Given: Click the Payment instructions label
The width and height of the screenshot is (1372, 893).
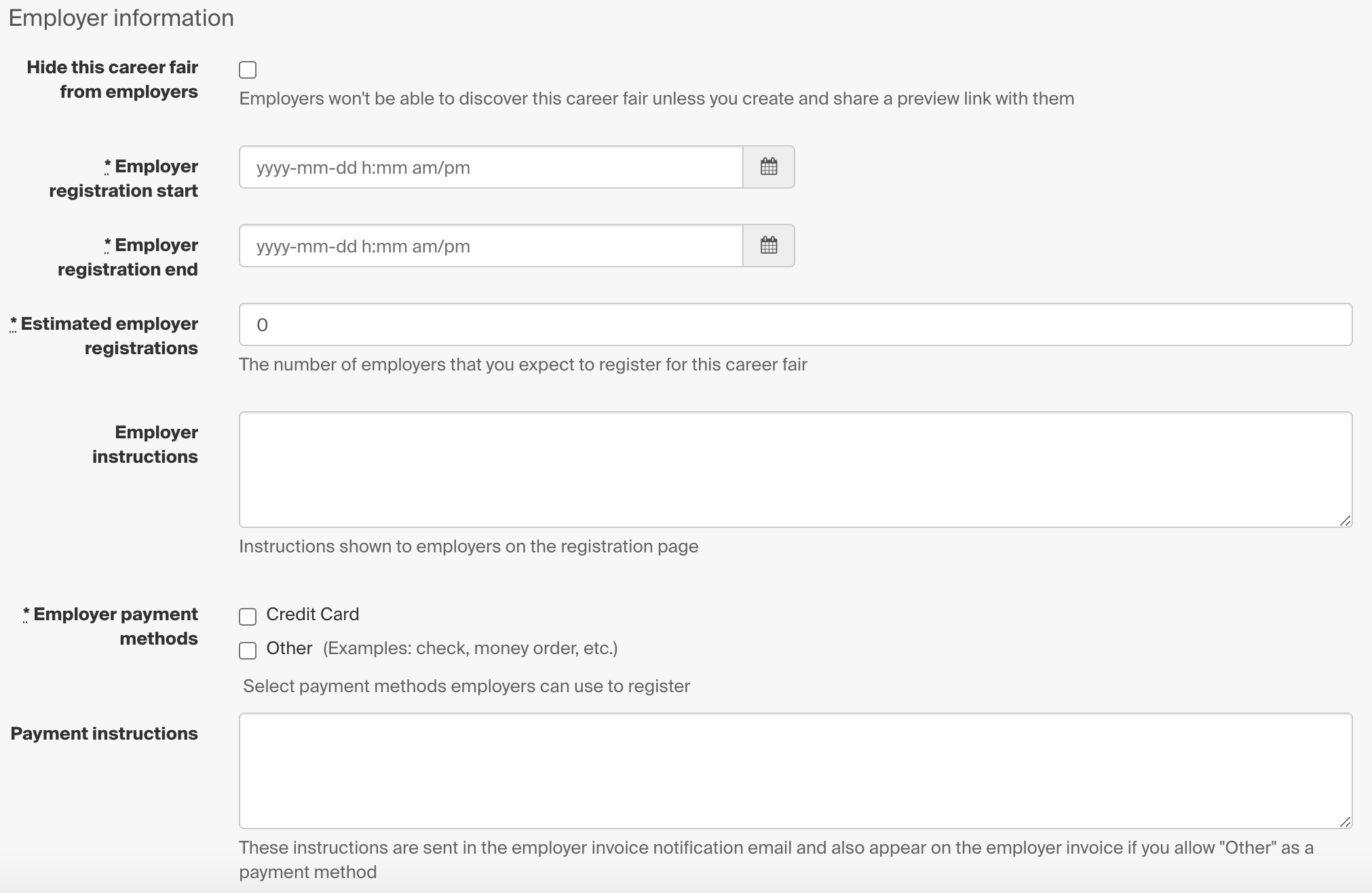Looking at the screenshot, I should tap(104, 734).
